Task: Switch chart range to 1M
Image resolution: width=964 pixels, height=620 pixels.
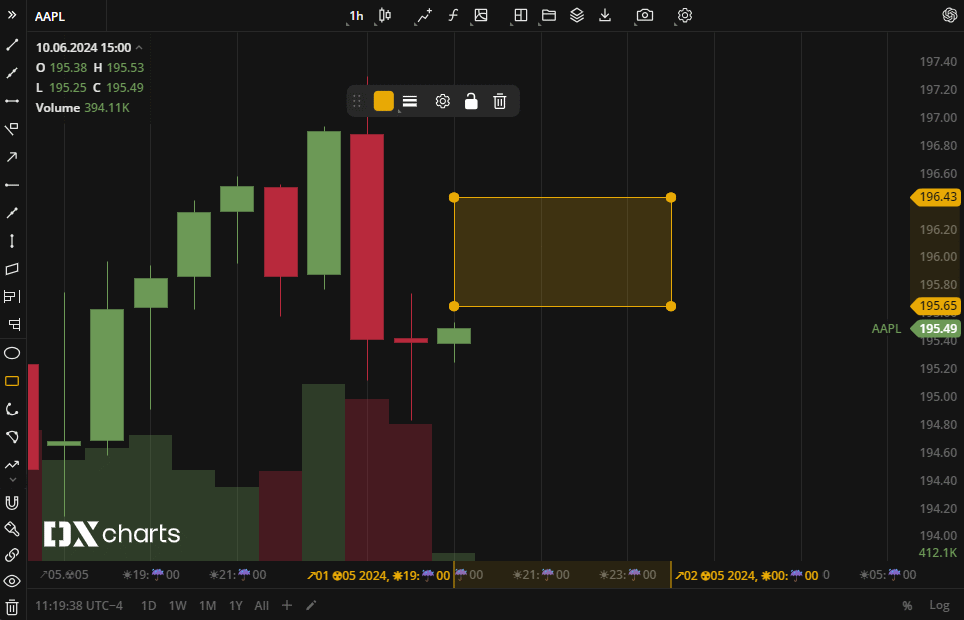Action: 207,606
